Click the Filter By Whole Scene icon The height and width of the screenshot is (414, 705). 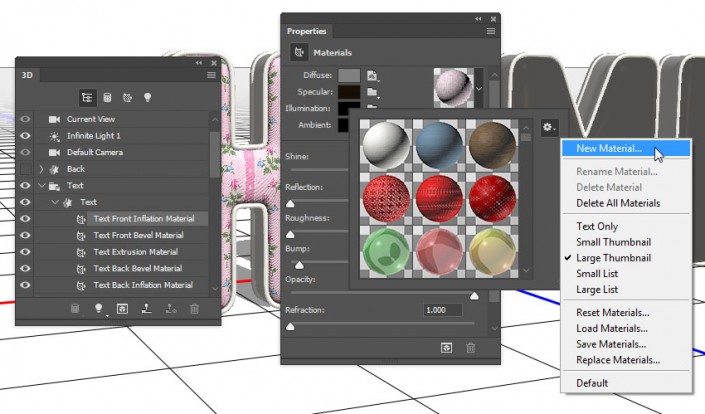pos(87,97)
